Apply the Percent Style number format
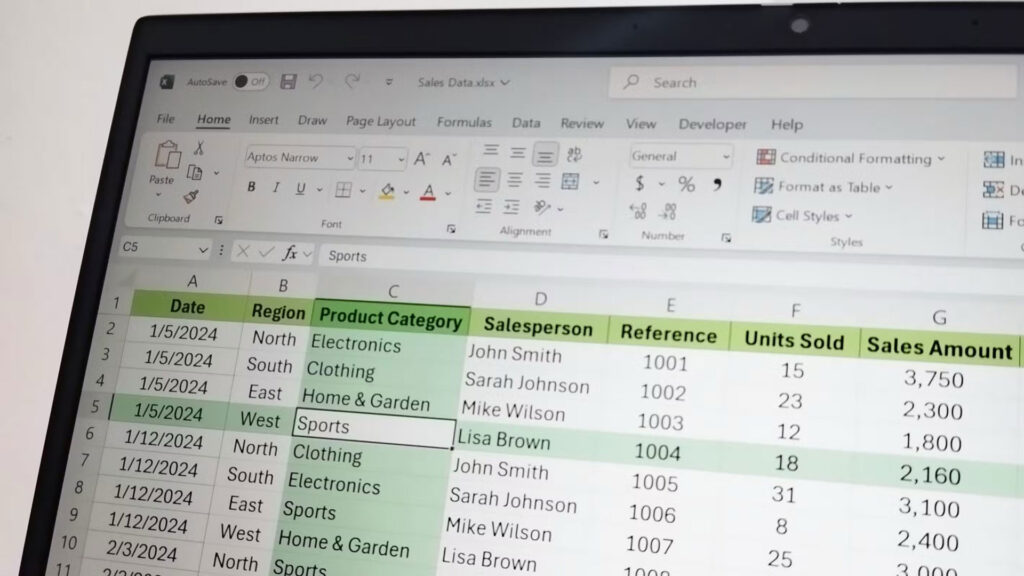1024x576 pixels. tap(687, 184)
